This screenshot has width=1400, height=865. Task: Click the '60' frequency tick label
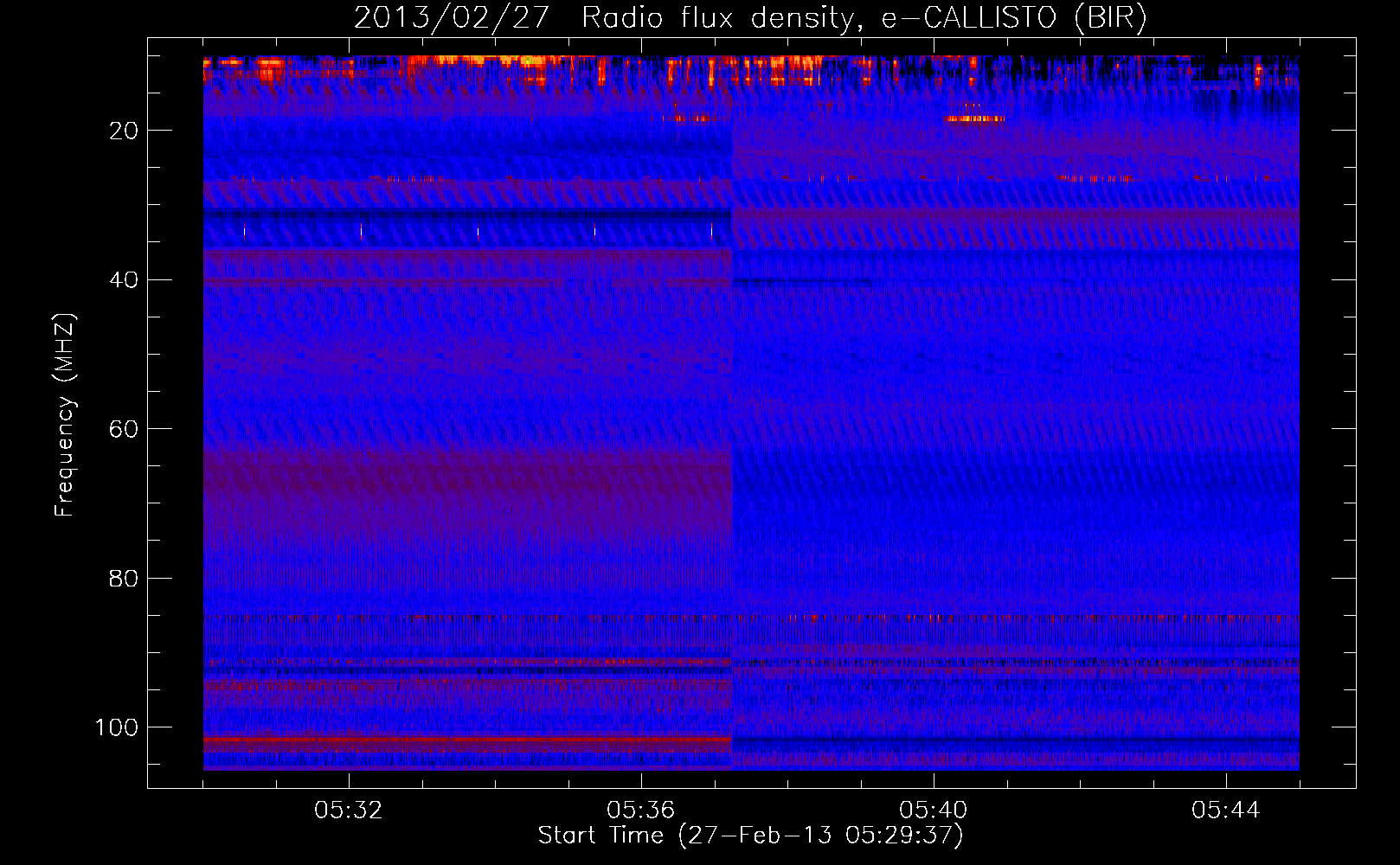click(124, 430)
